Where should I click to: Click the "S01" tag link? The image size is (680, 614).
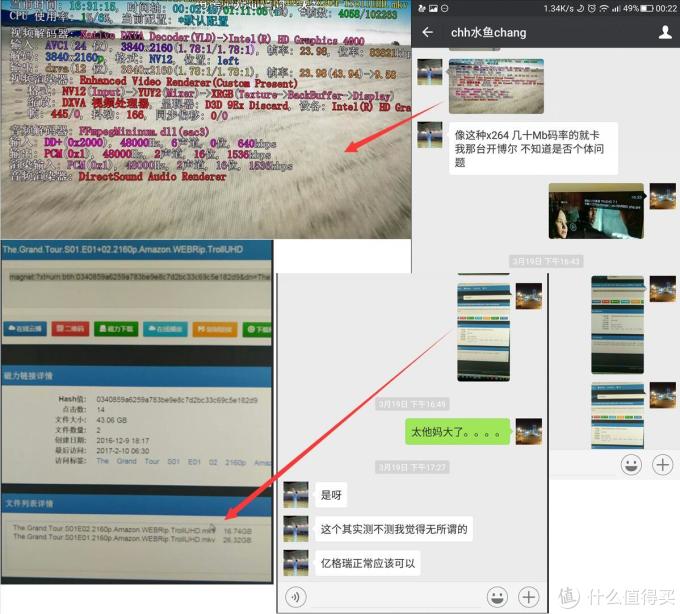(173, 462)
